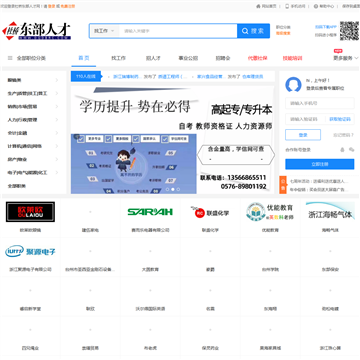Focus the phone number input field
Image resolution: width=360 pixels, height=360 pixels.
(320, 103)
